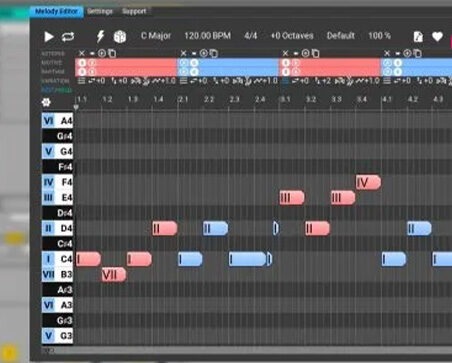Image resolution: width=452 pixels, height=363 pixels.
Task: Click the minus icon above bar 1
Action: click(92, 53)
